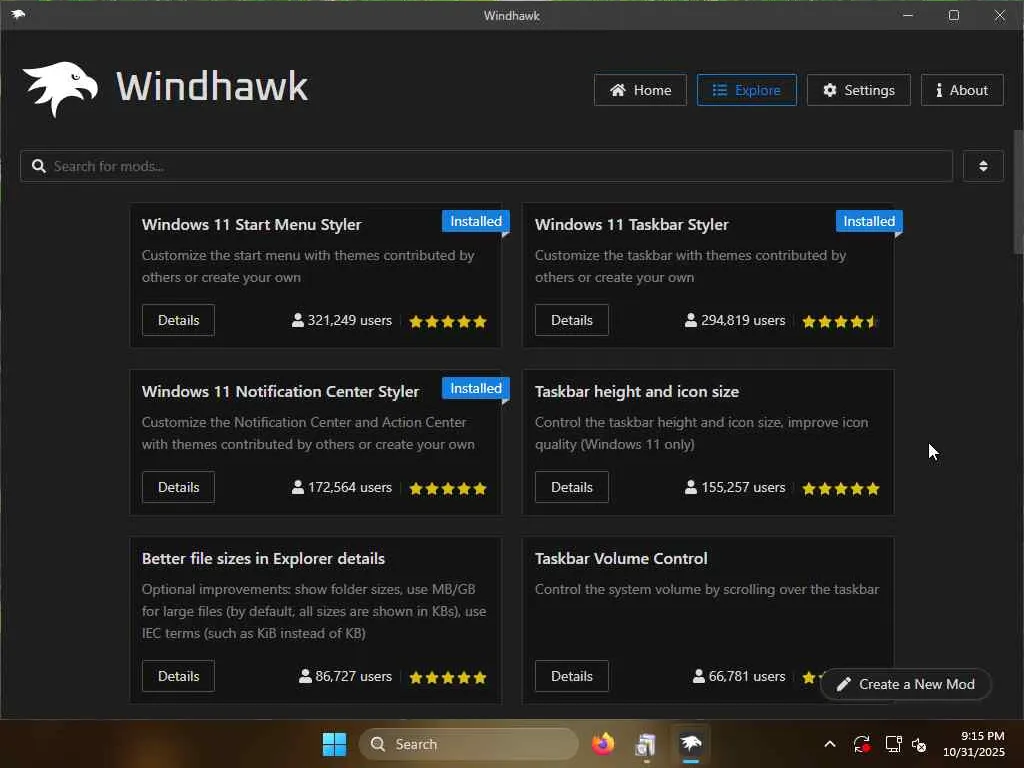Click 86,727 users count
The image size is (1024, 768).
[x=345, y=677]
